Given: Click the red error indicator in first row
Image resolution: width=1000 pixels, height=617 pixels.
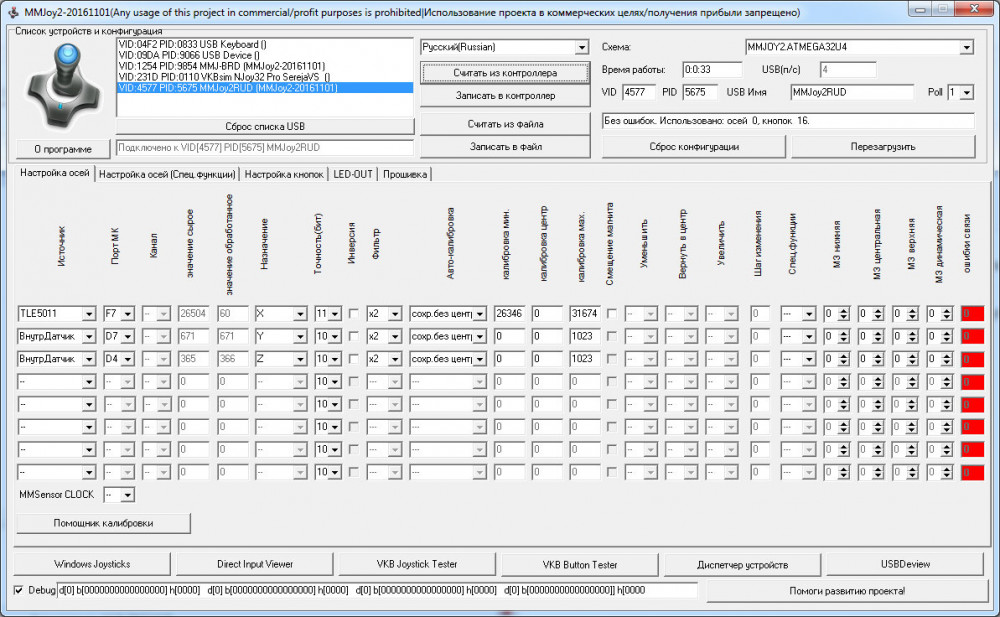Looking at the screenshot, I should click(972, 313).
